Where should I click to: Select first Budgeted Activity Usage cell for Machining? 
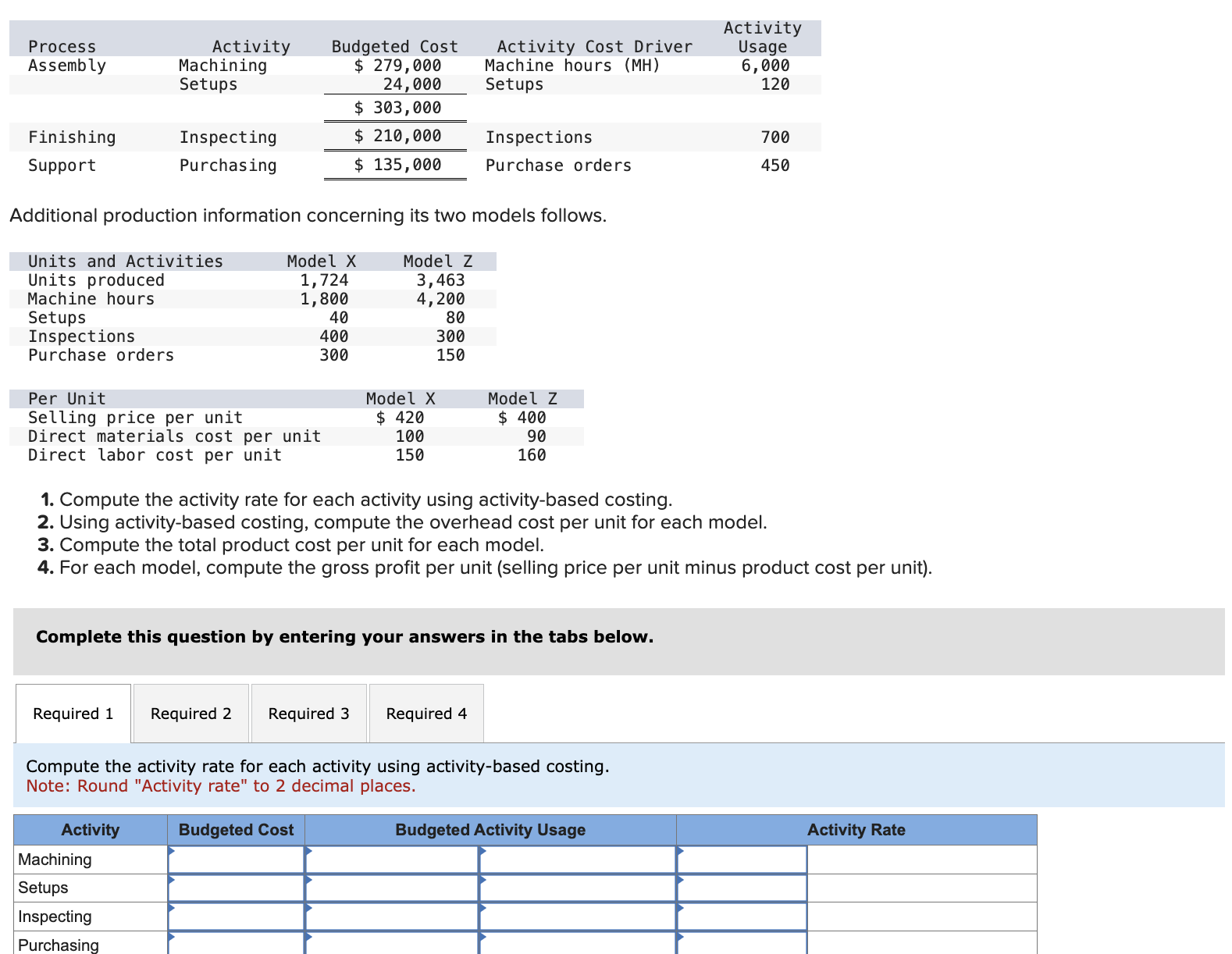tap(392, 860)
